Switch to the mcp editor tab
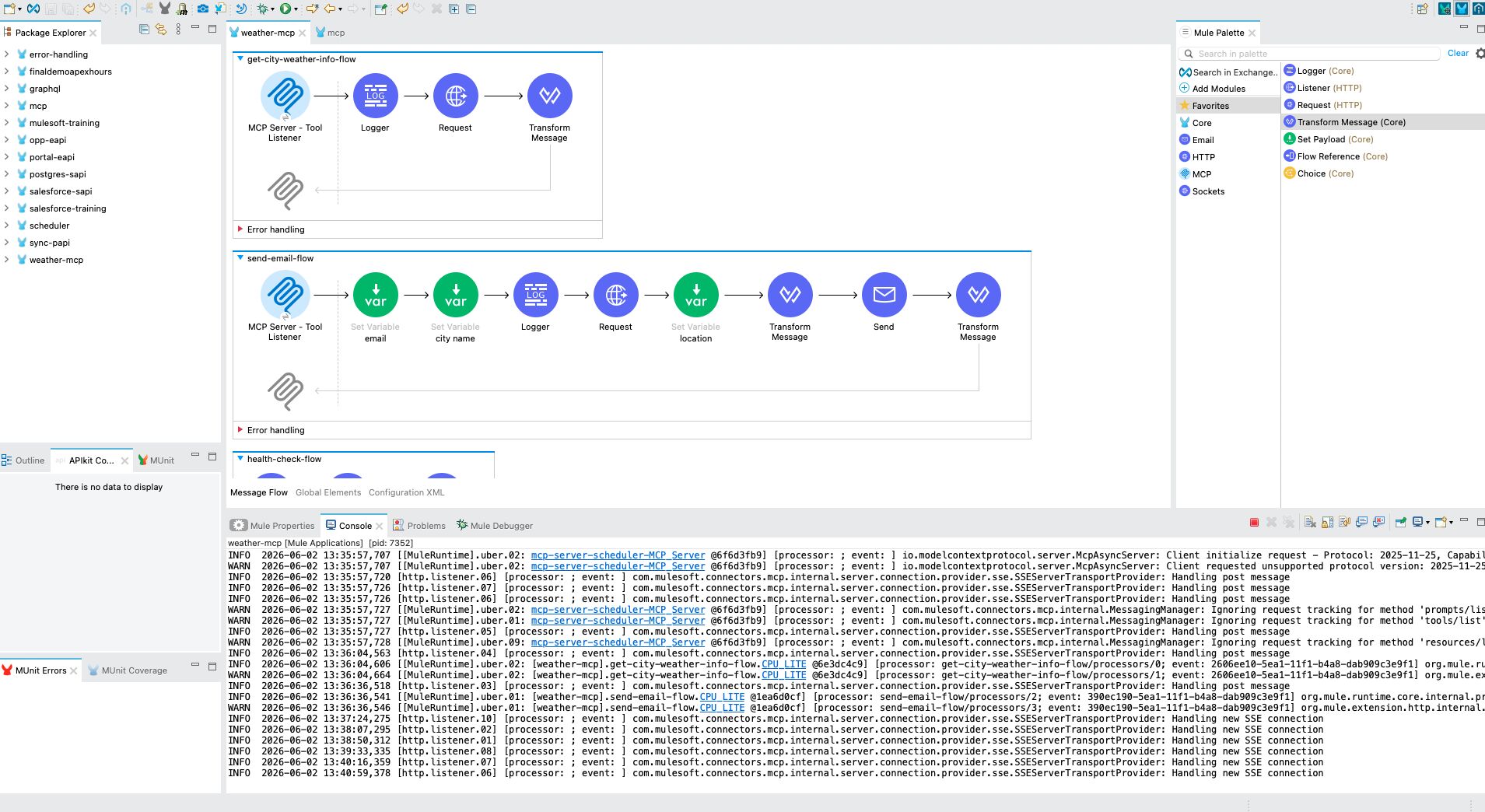The width and height of the screenshot is (1485, 812). pyautogui.click(x=331, y=33)
